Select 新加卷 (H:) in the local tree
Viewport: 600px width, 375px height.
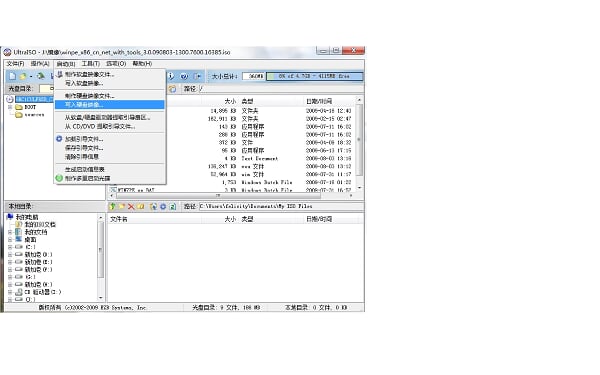click(39, 284)
